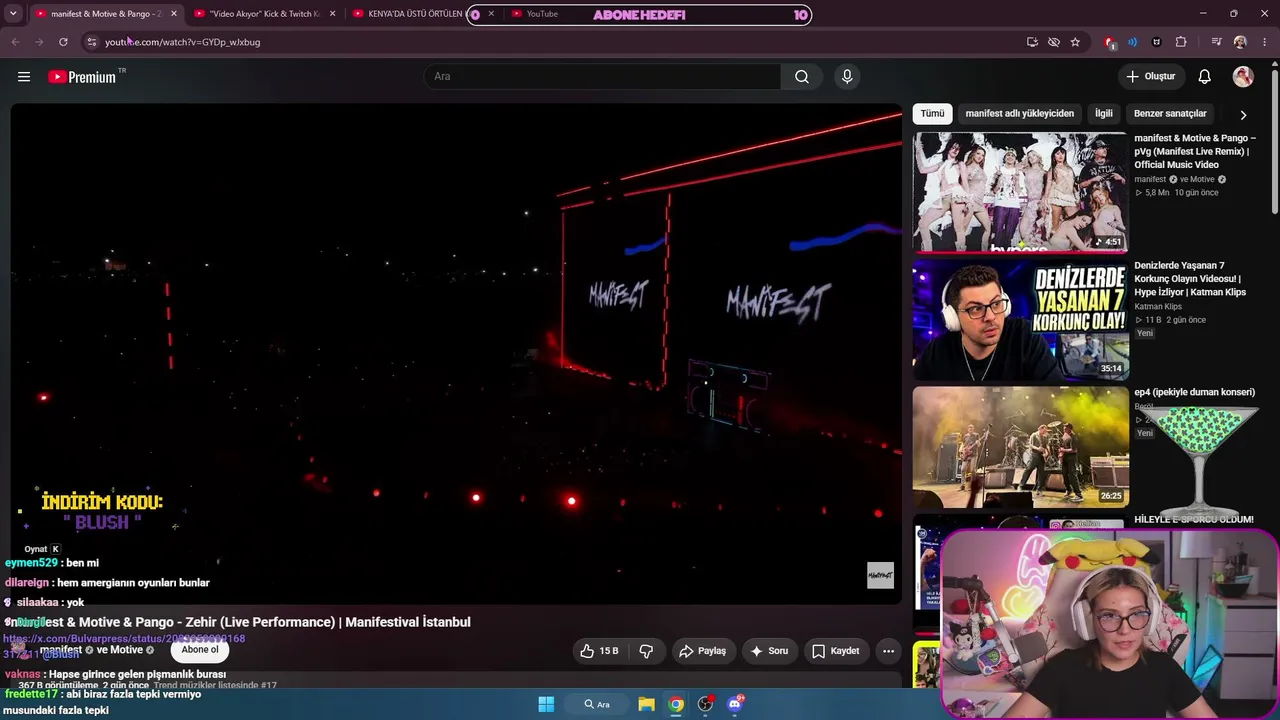Open "Denizlerde Yaşanan 7 Korkunç Olay" thumbnail
This screenshot has height=720, width=1280.
click(1020, 320)
